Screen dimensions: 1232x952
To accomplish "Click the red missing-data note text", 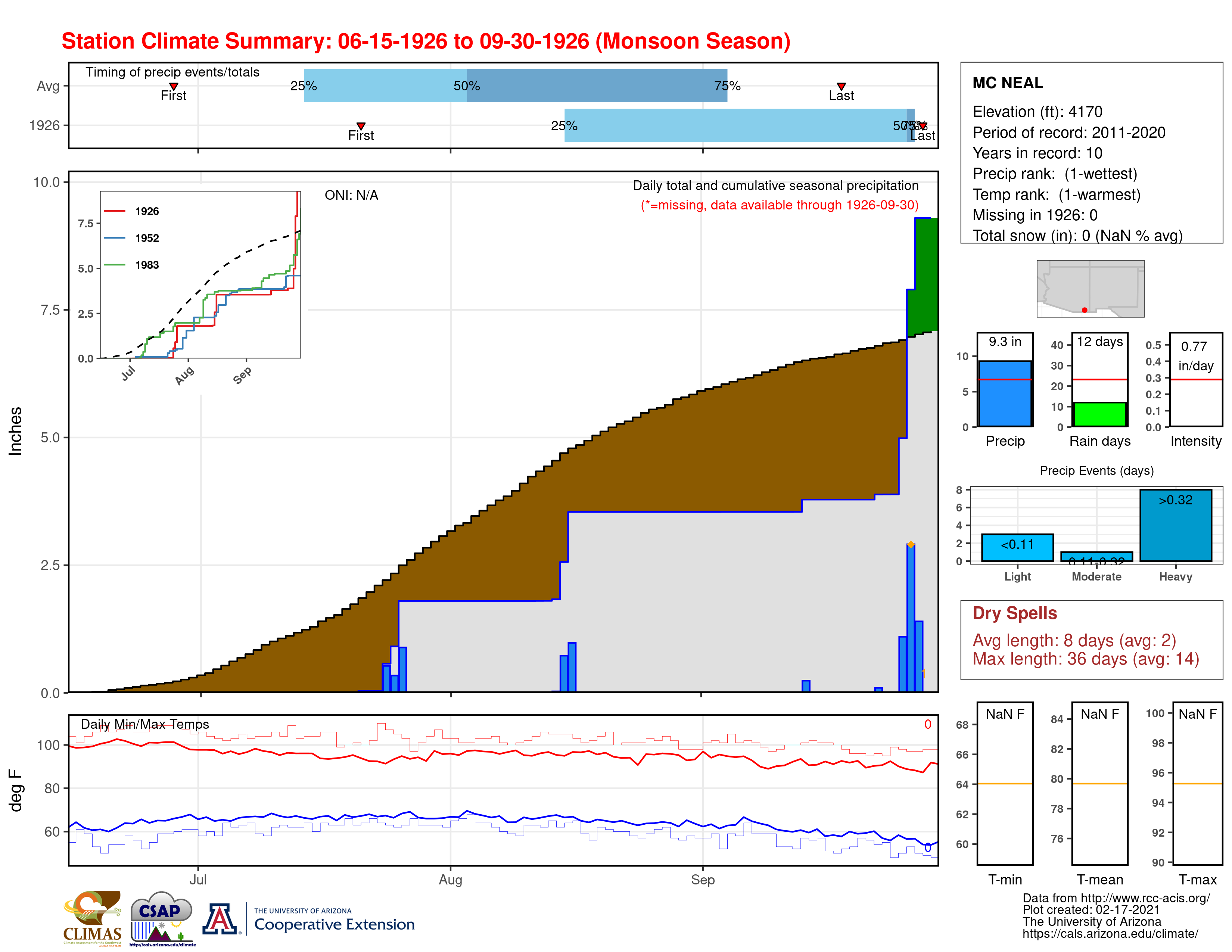I will [780, 205].
